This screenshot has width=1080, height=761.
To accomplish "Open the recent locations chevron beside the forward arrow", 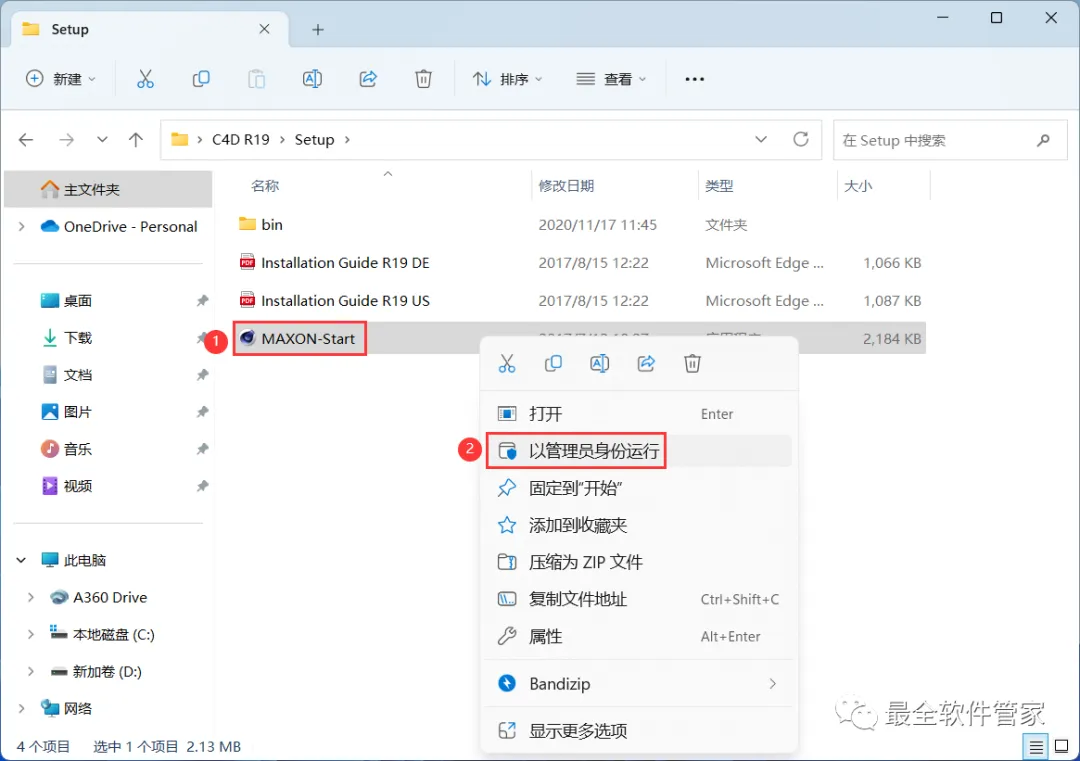I will tap(102, 140).
